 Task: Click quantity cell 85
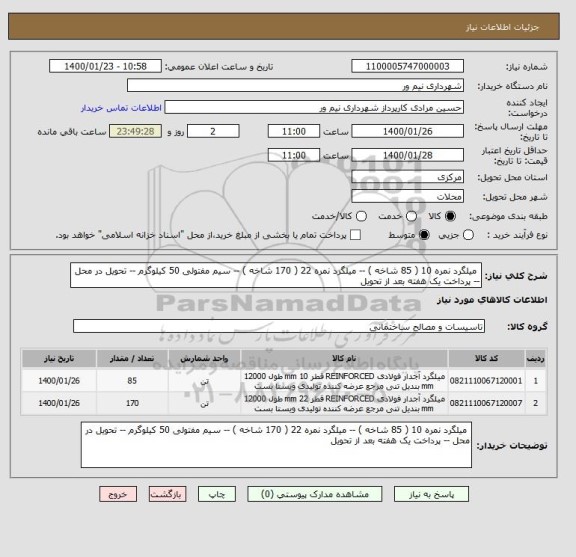coord(132,381)
